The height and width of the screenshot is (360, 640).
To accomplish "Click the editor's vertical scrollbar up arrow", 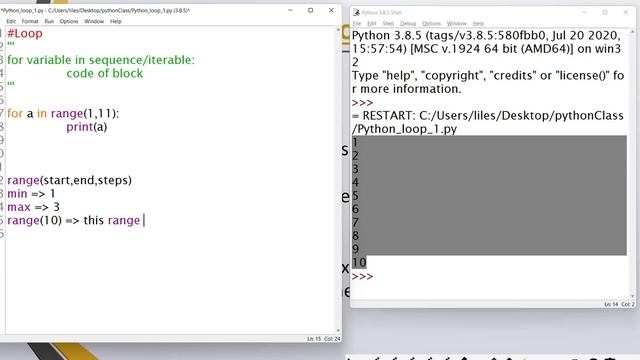I will tap(338, 30).
